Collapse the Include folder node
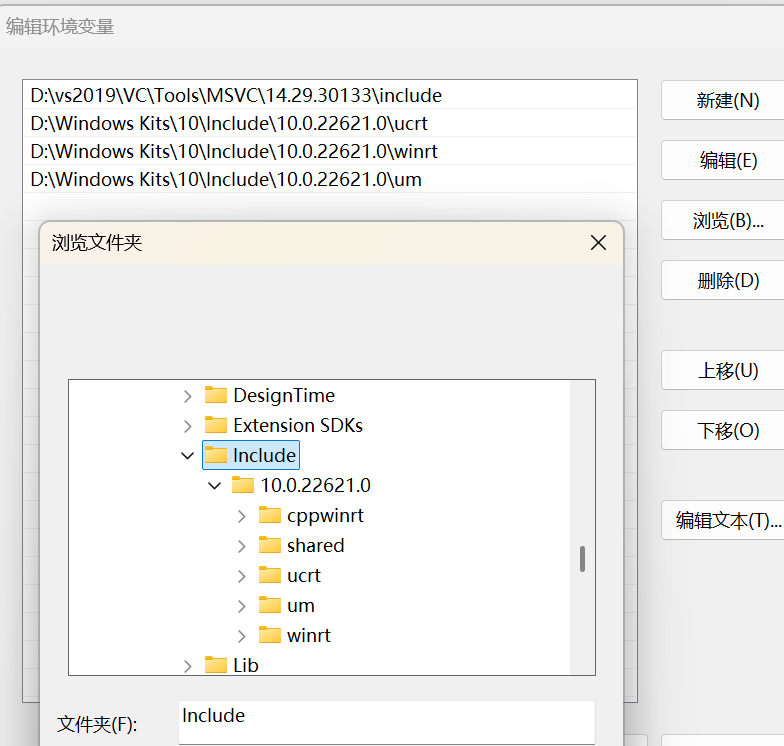The height and width of the screenshot is (746, 784). coord(188,456)
